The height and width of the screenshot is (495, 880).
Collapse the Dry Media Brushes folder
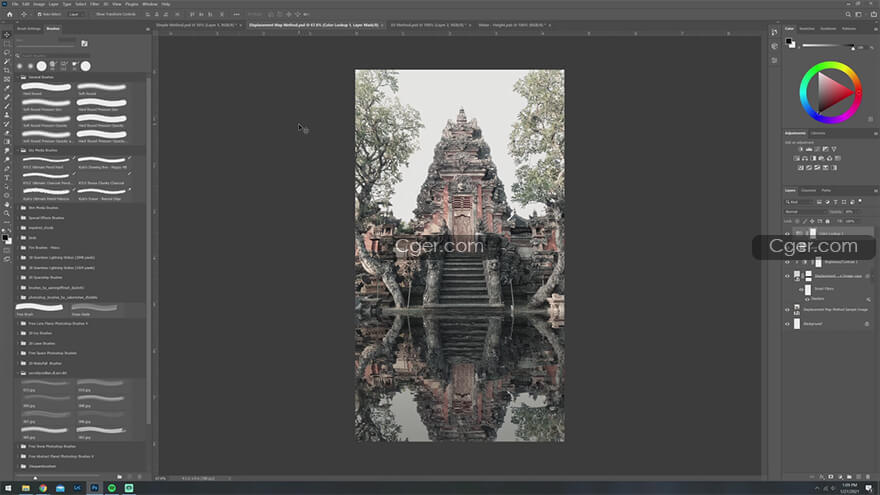click(x=17, y=150)
